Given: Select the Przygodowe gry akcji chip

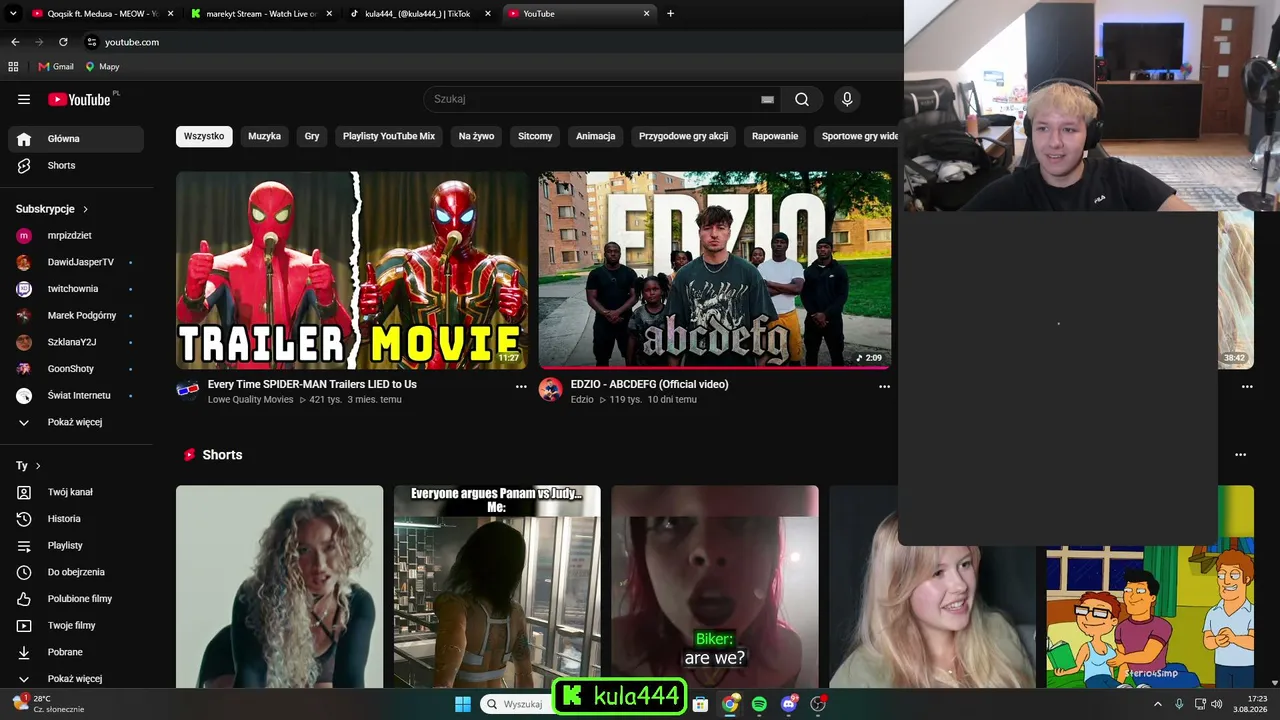Looking at the screenshot, I should (684, 136).
